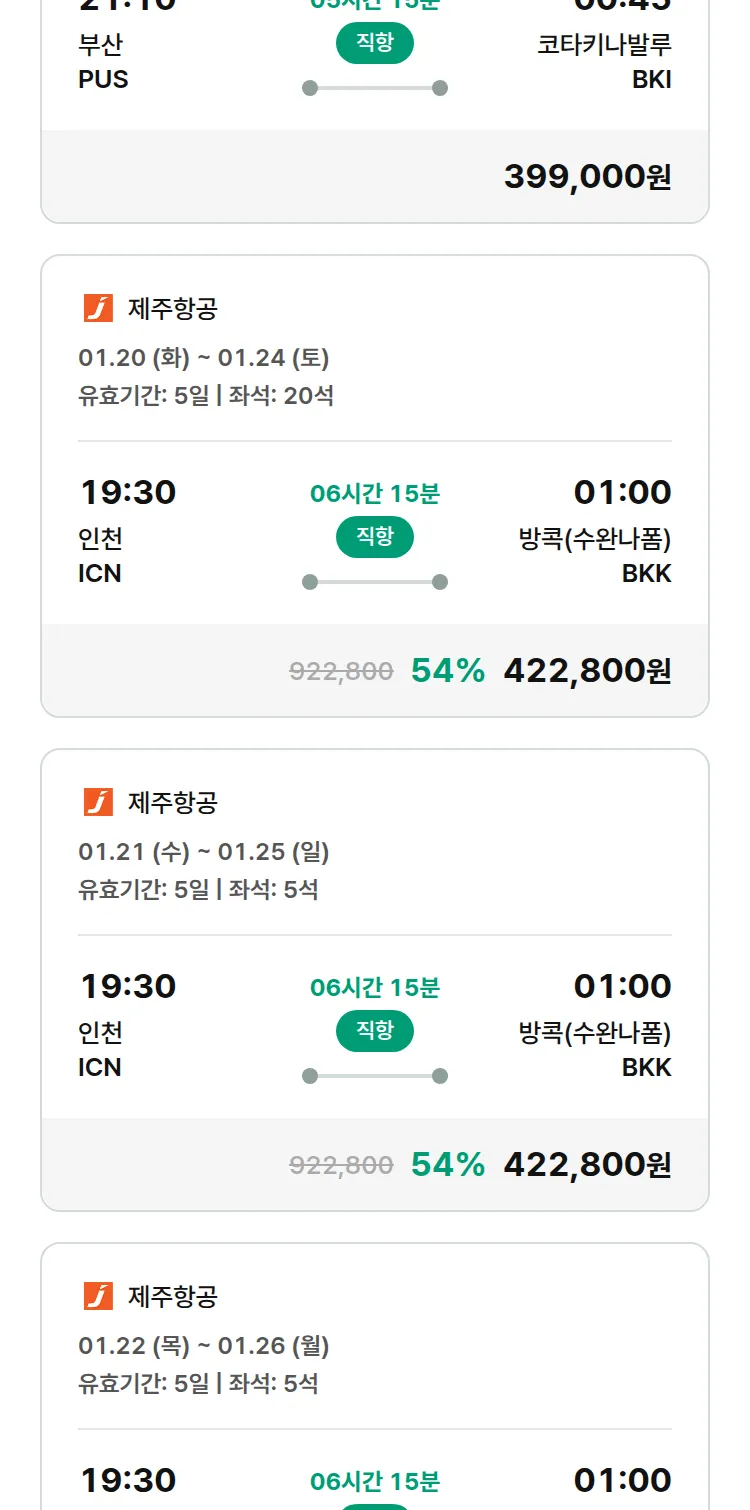Viewport: 750px width, 1510px height.
Task: Tap the 직항 badge on the 01.20 Bangkok flight
Action: (x=375, y=537)
